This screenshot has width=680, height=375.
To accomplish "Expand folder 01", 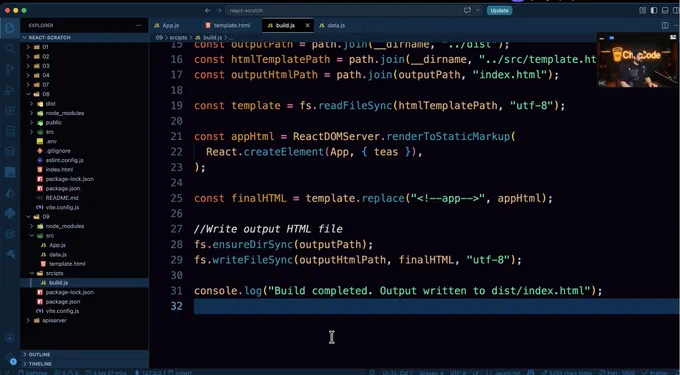I will pyautogui.click(x=85, y=47).
